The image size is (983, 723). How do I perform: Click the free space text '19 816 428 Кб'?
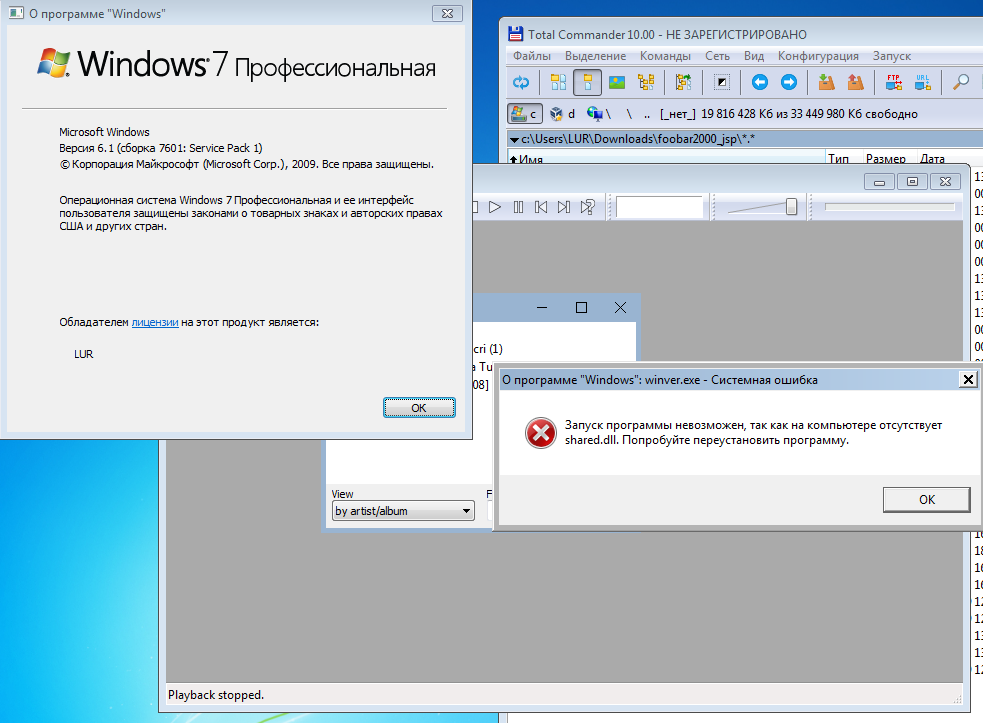click(737, 113)
